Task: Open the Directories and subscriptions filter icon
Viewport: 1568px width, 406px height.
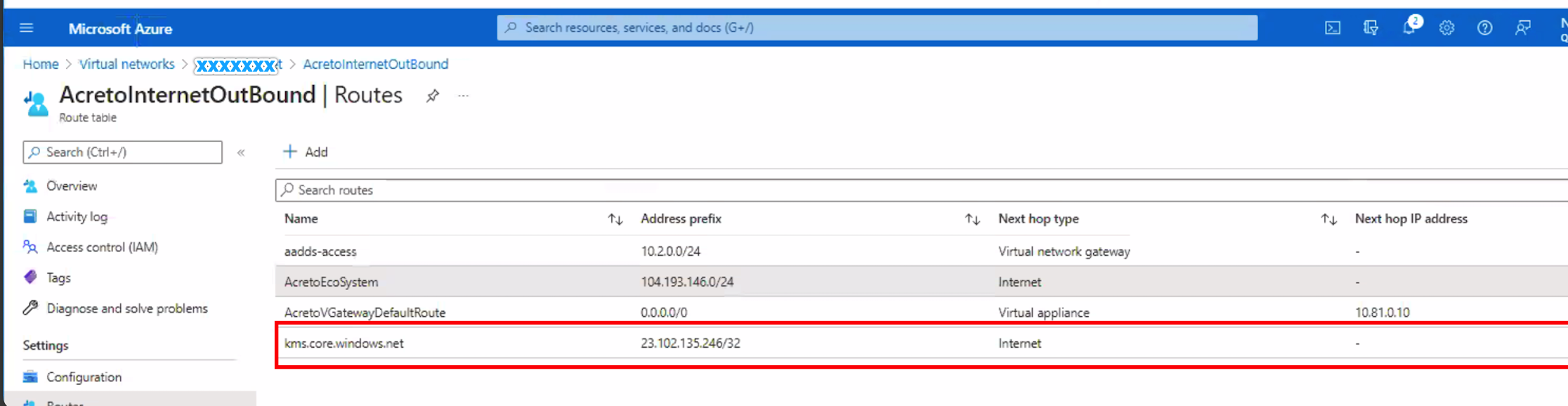Action: coord(1371,28)
